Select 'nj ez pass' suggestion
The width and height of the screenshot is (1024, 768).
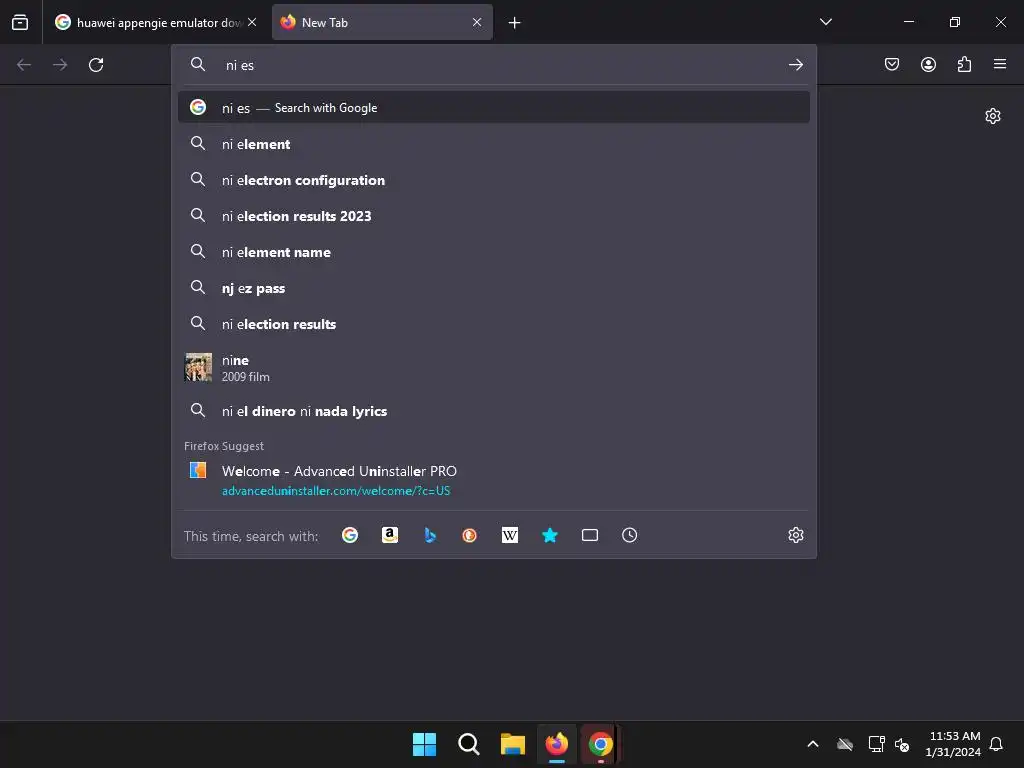tap(494, 287)
